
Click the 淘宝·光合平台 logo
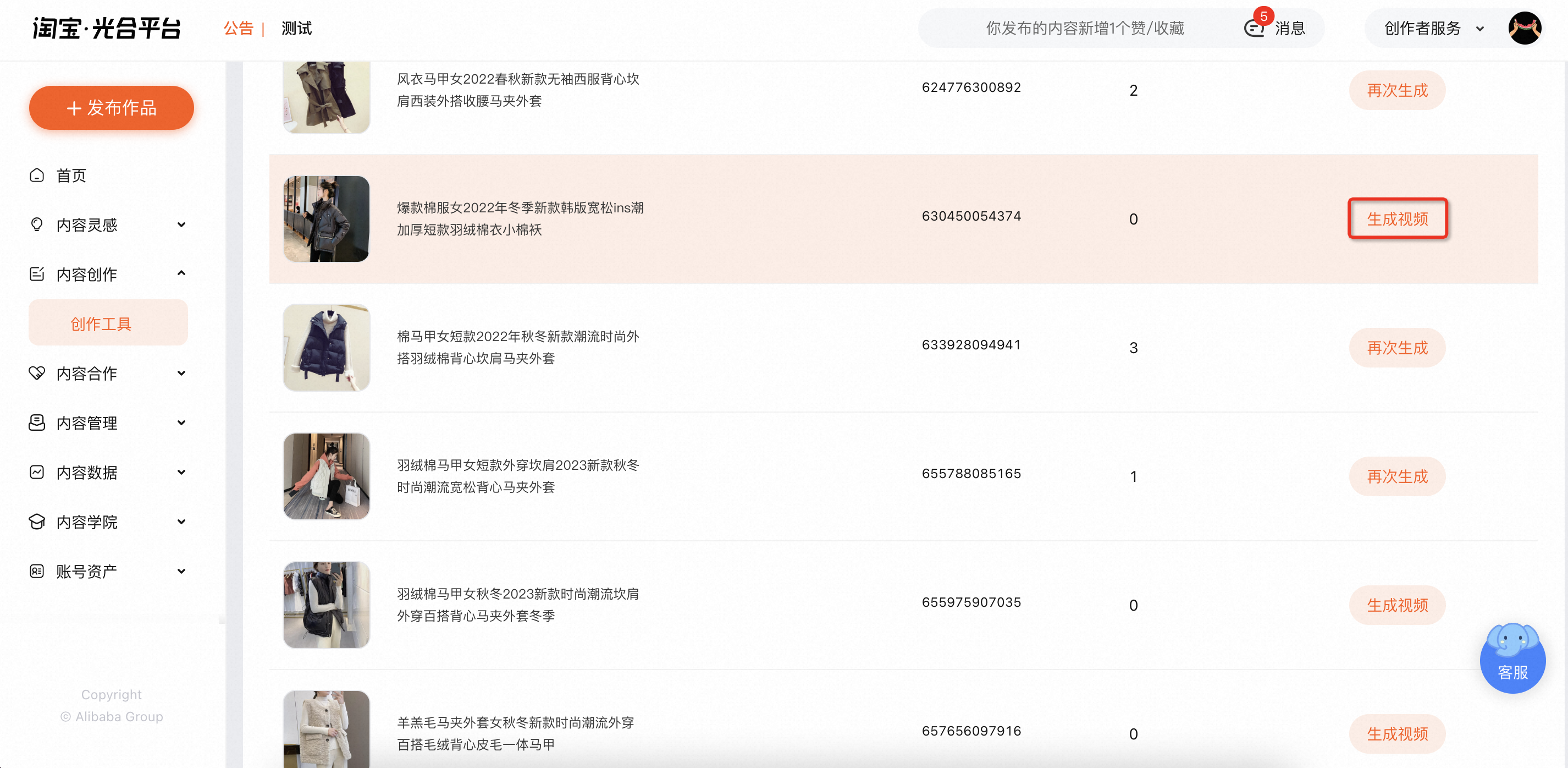[x=107, y=28]
